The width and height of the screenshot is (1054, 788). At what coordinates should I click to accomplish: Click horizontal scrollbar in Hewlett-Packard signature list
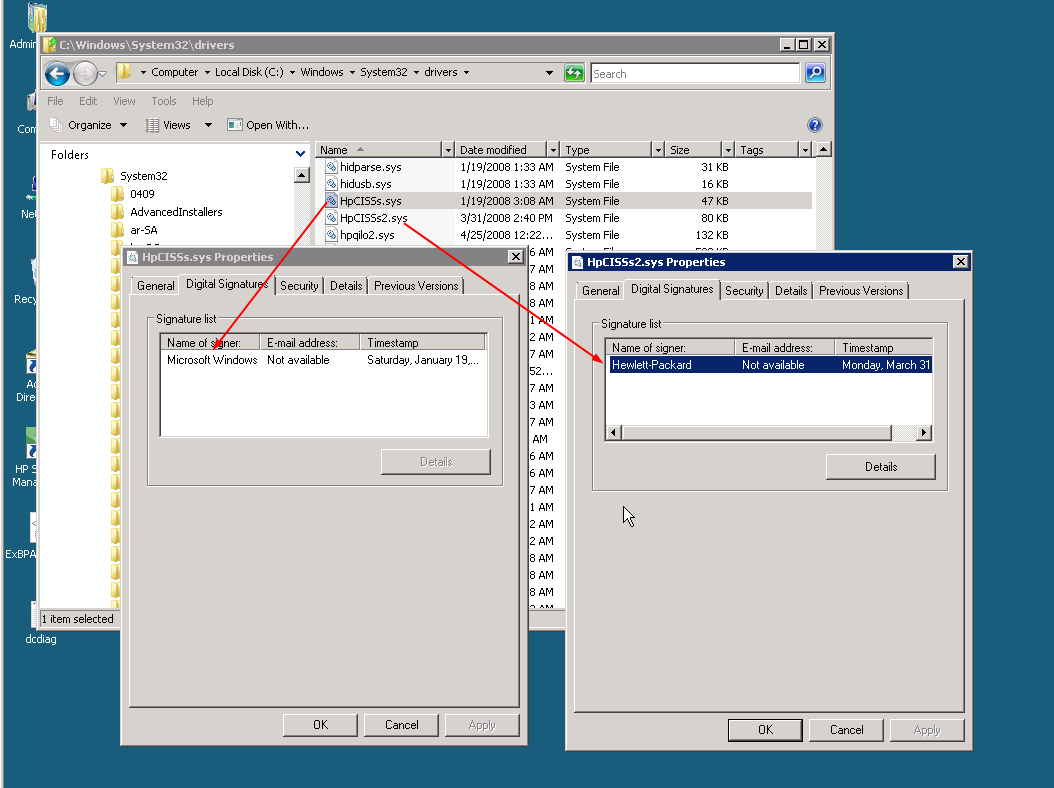point(756,432)
